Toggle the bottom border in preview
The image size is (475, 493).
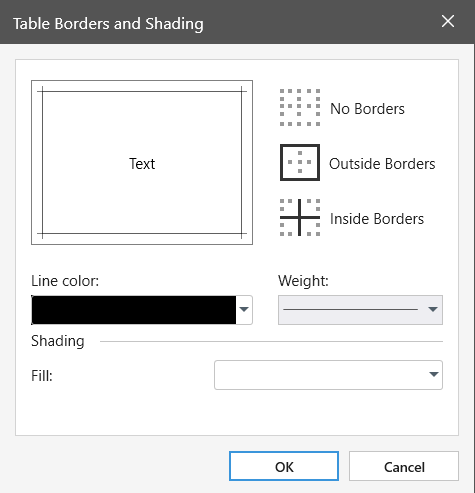pyautogui.click(x=142, y=234)
